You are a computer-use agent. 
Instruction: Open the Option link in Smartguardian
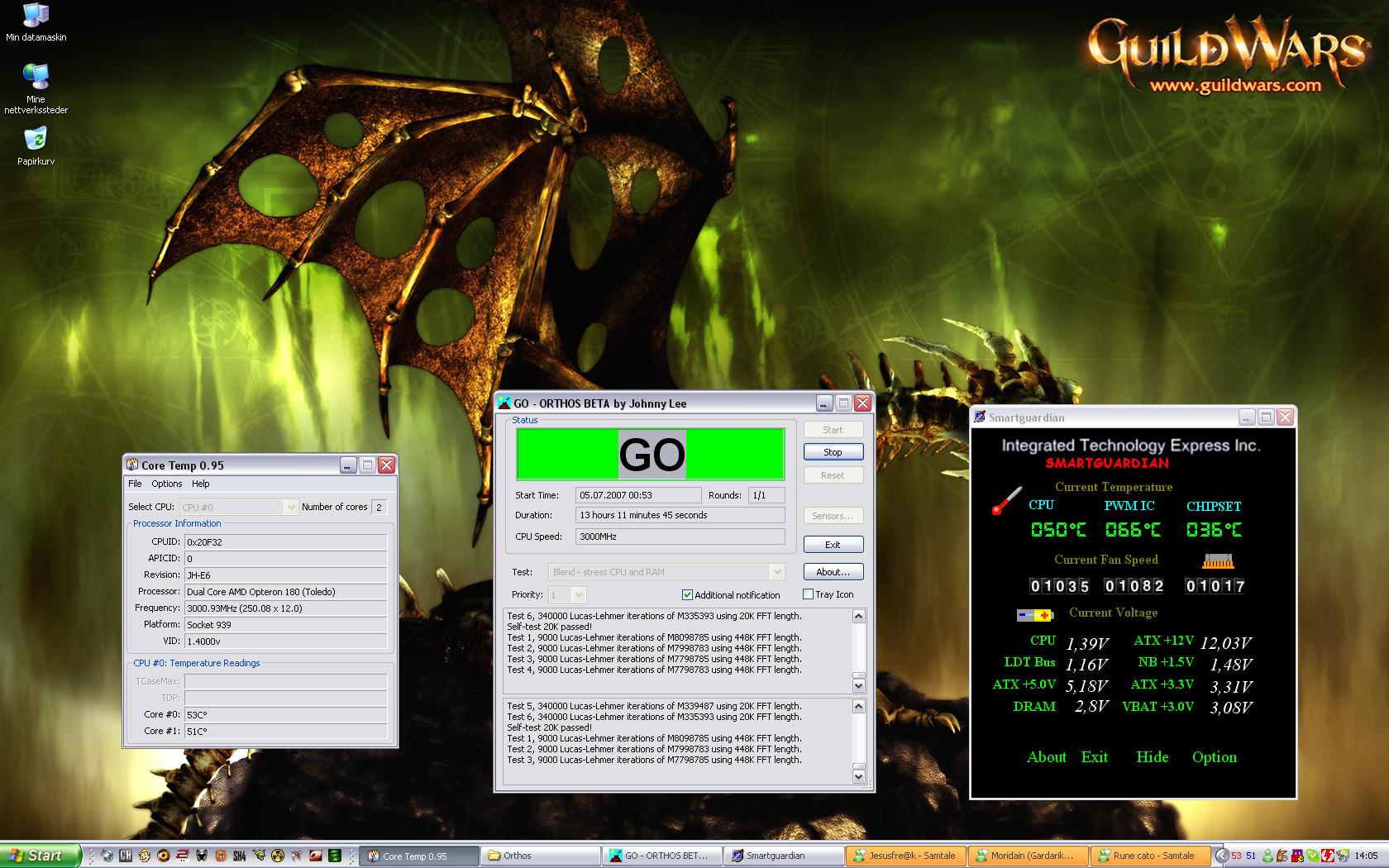[x=1214, y=757]
